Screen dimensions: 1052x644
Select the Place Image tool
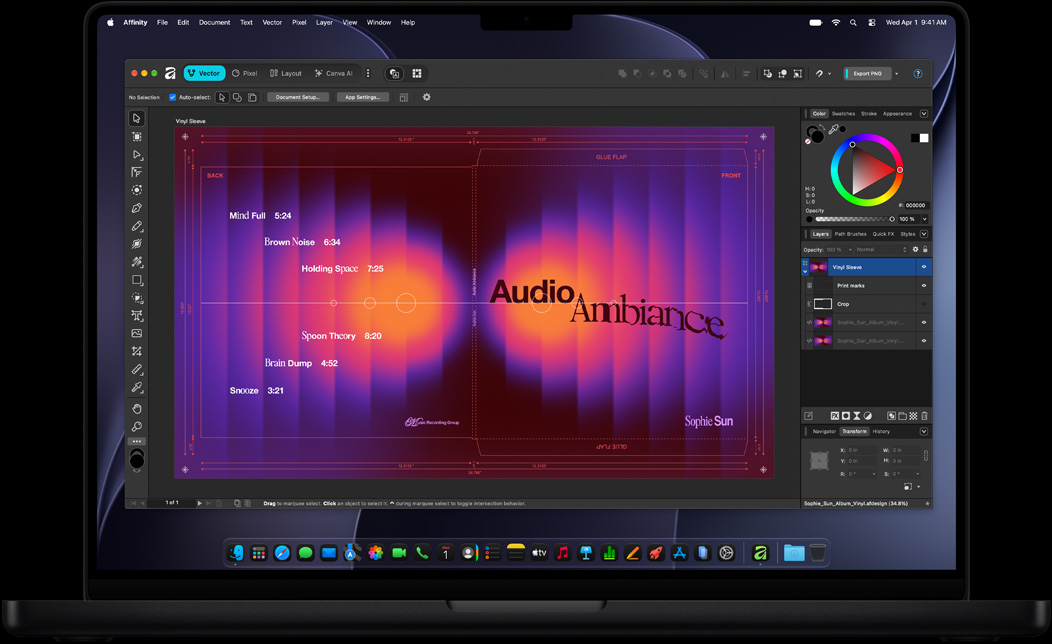point(137,333)
